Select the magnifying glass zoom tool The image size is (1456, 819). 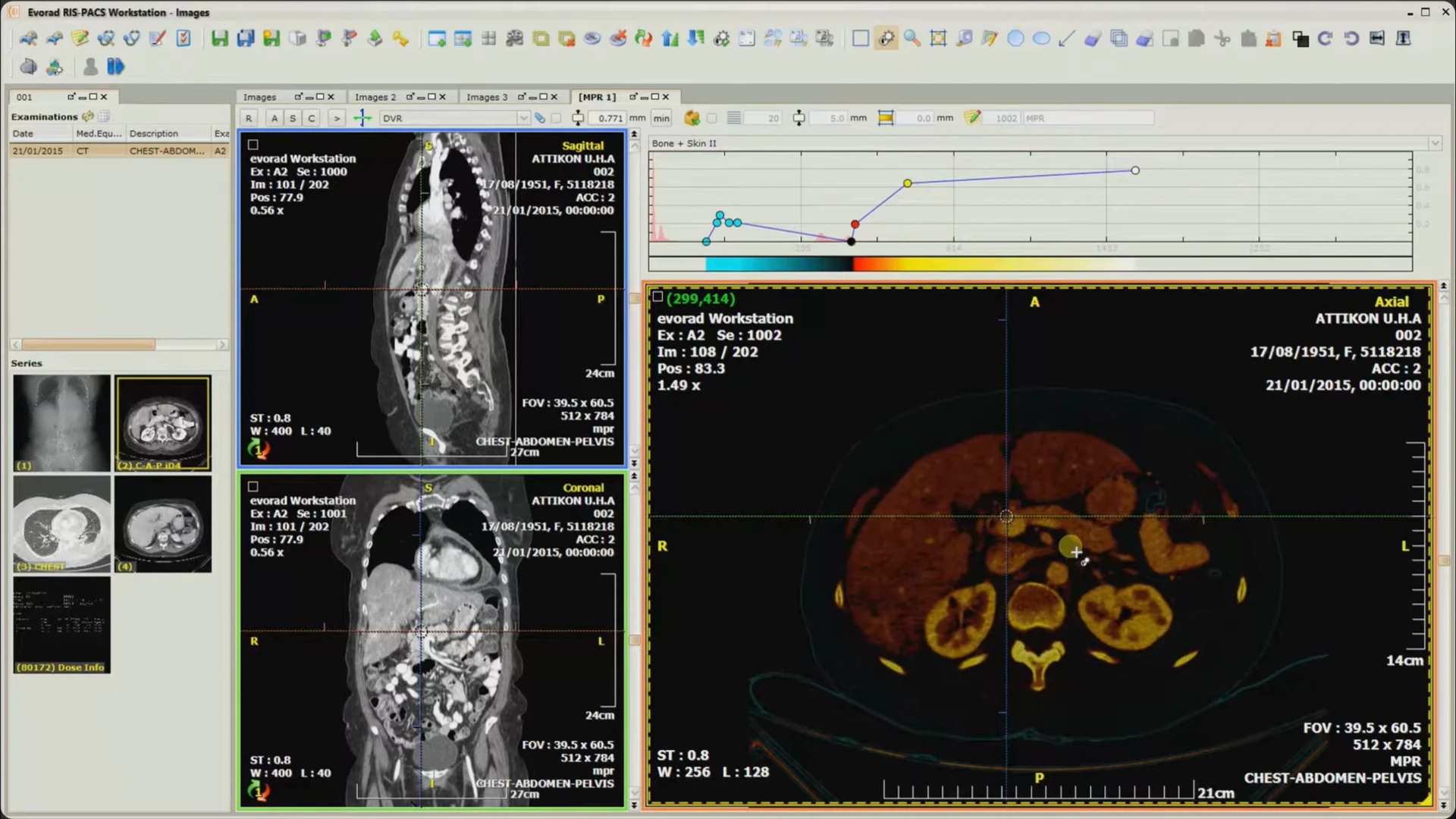[912, 39]
